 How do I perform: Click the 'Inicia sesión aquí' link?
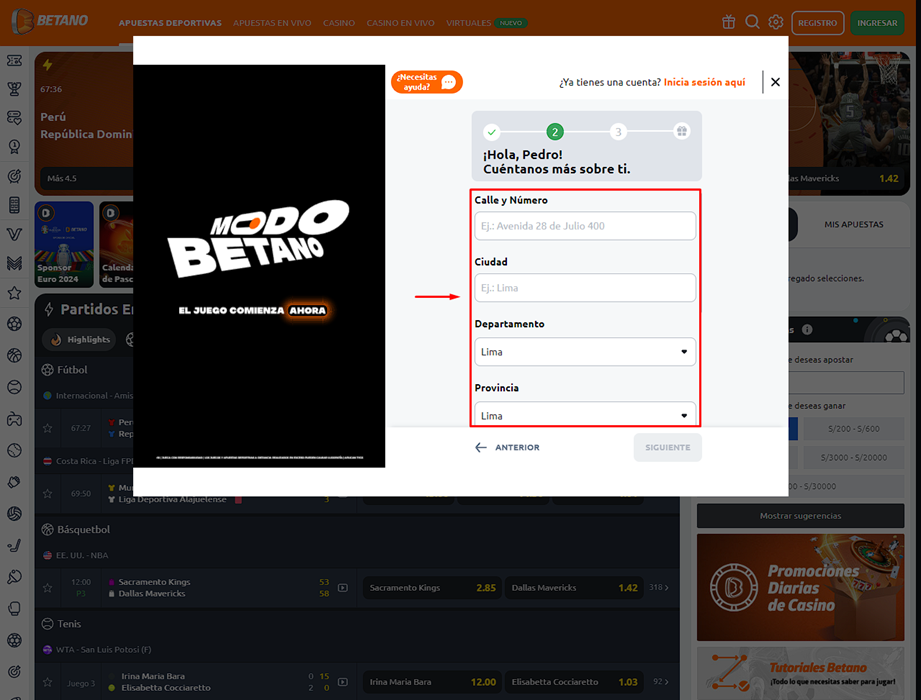click(704, 82)
